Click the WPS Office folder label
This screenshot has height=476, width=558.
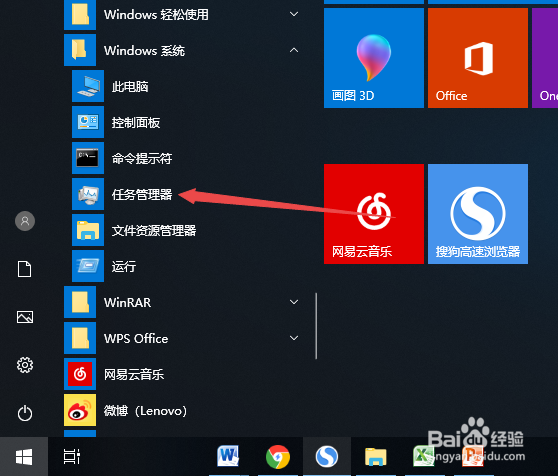(x=136, y=338)
